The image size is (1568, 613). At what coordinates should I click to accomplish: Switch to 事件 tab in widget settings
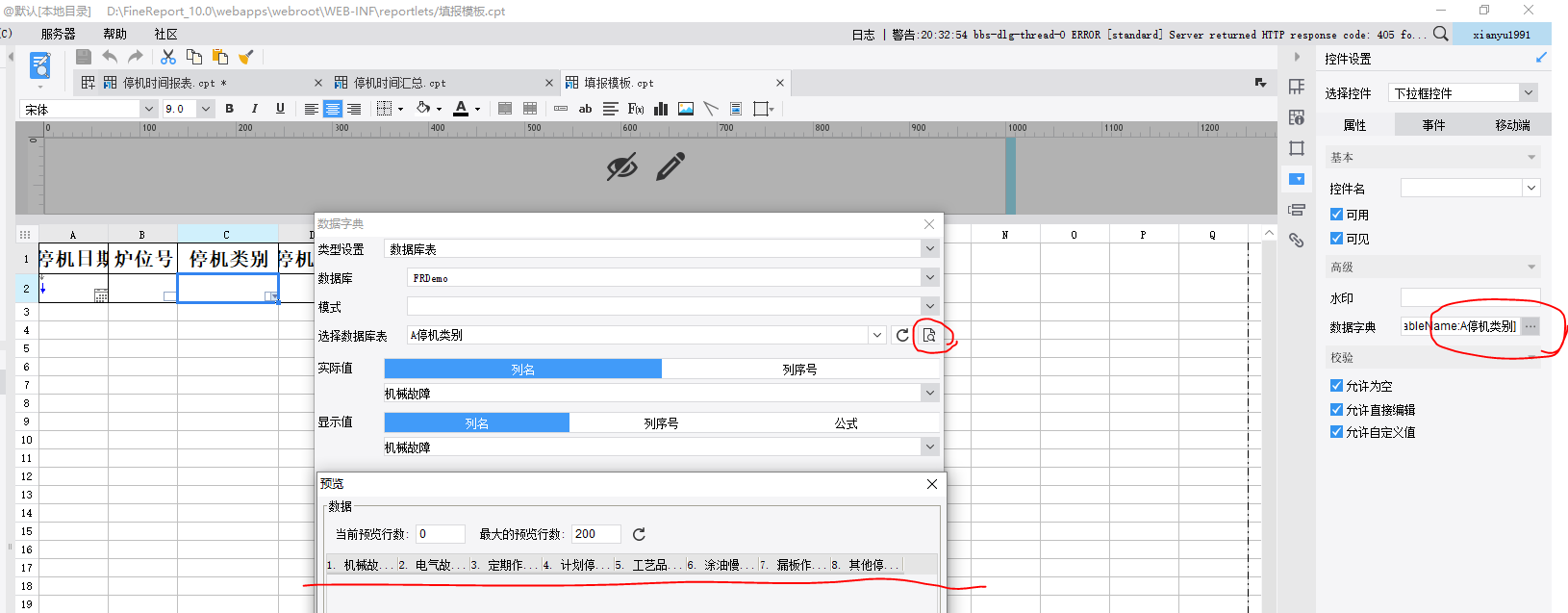click(1433, 125)
